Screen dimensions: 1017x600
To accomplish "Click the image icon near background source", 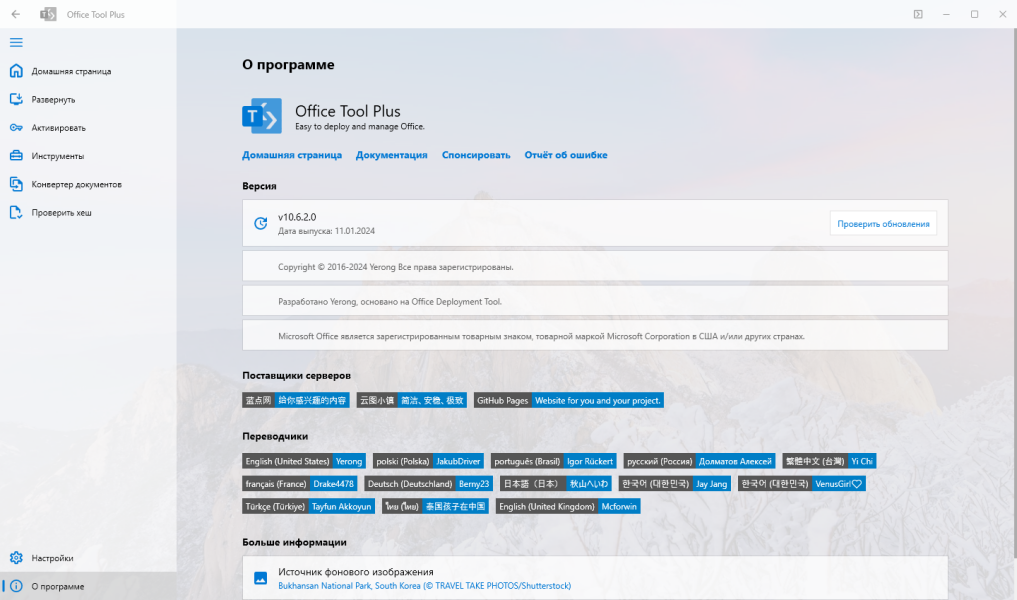I will coord(261,578).
